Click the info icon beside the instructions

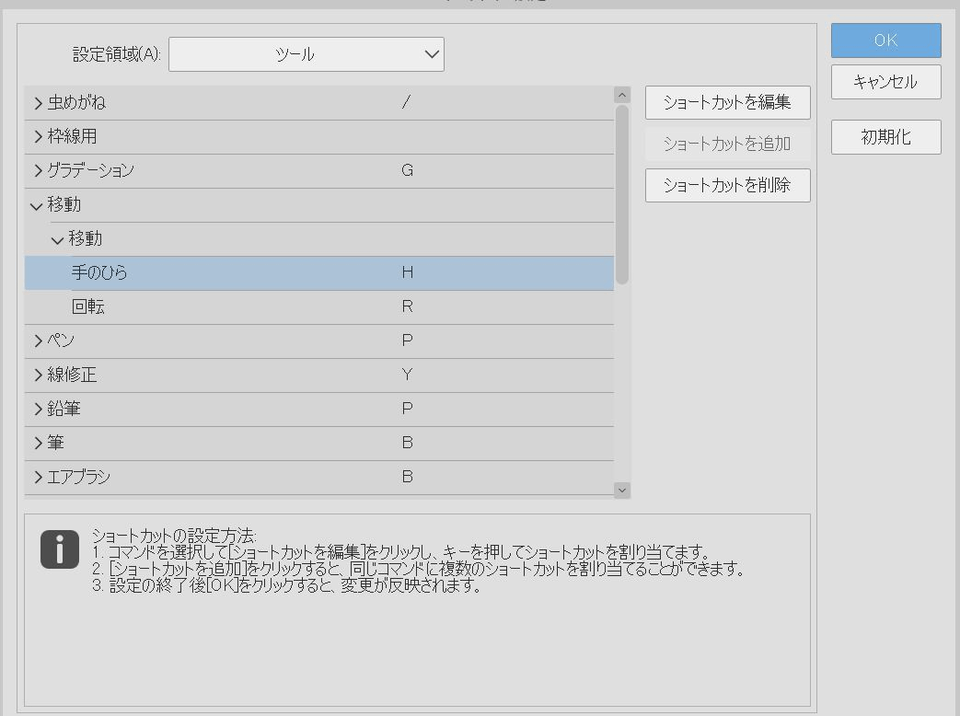point(58,548)
